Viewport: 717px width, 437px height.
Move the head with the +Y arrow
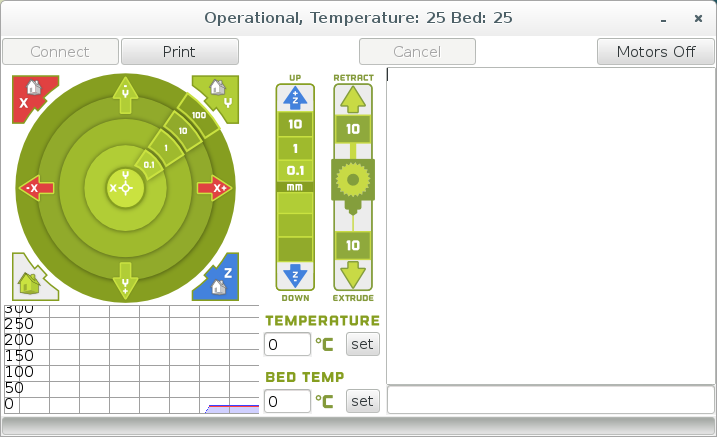point(125,92)
